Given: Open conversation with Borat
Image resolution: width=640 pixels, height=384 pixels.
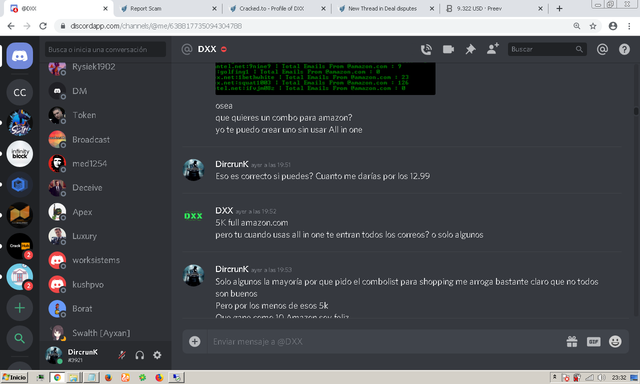Looking at the screenshot, I should (x=105, y=309).
